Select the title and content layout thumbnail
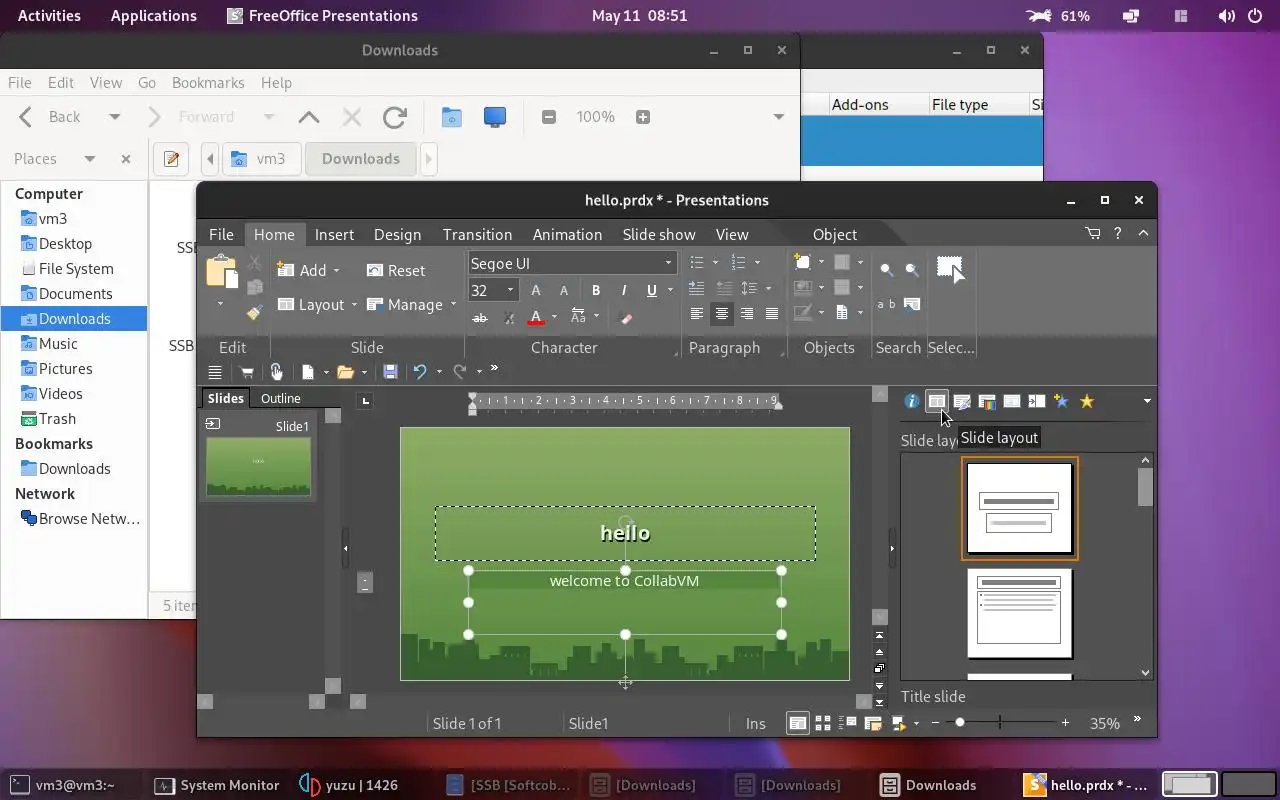 [1020, 614]
